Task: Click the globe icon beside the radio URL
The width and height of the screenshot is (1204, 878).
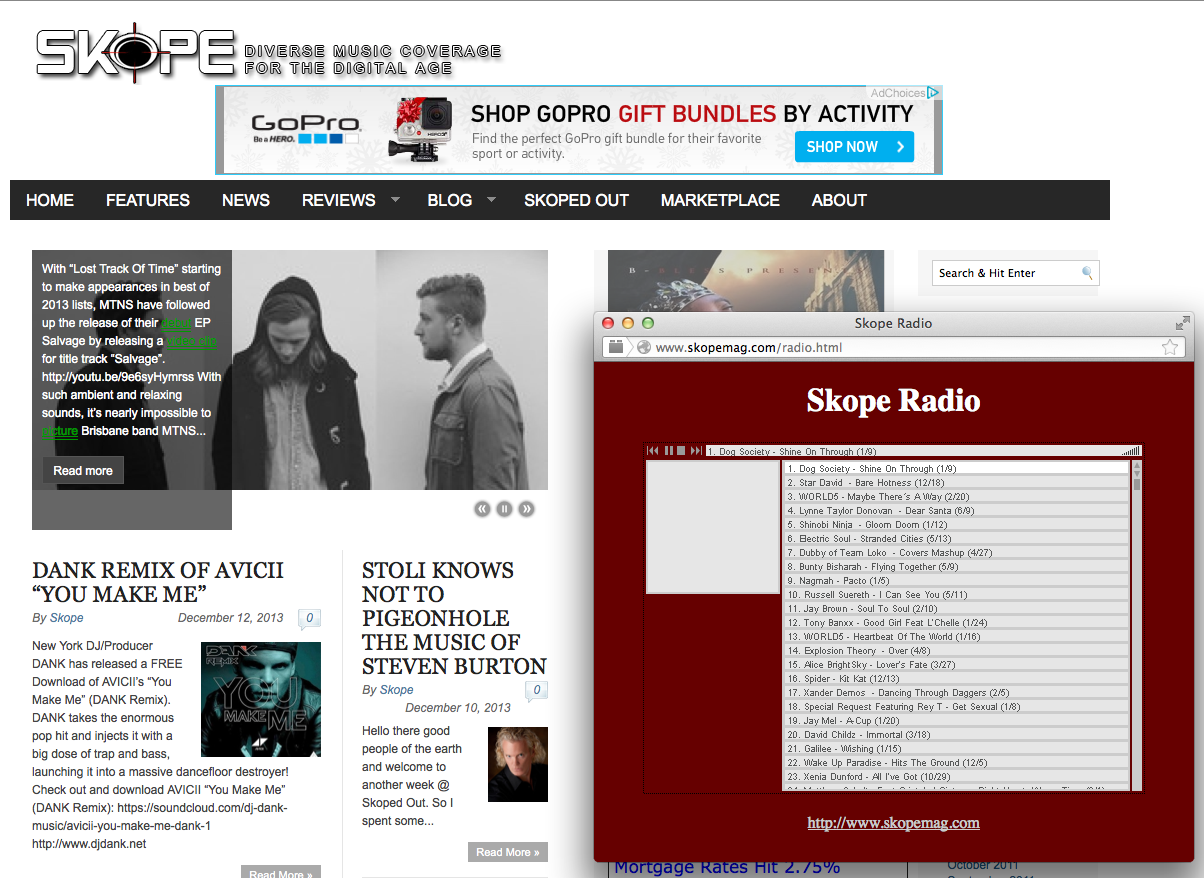Action: tap(644, 347)
